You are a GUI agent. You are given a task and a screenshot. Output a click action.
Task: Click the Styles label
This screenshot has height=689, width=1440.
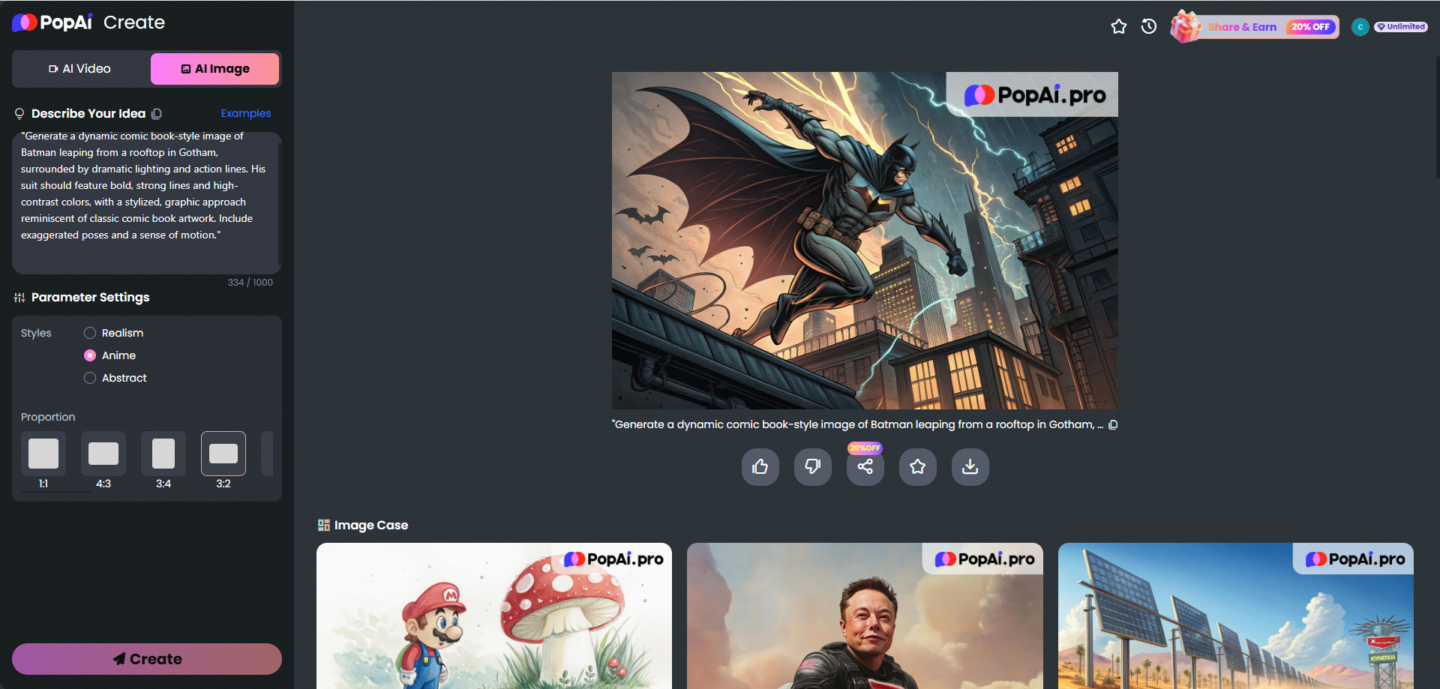[36, 333]
